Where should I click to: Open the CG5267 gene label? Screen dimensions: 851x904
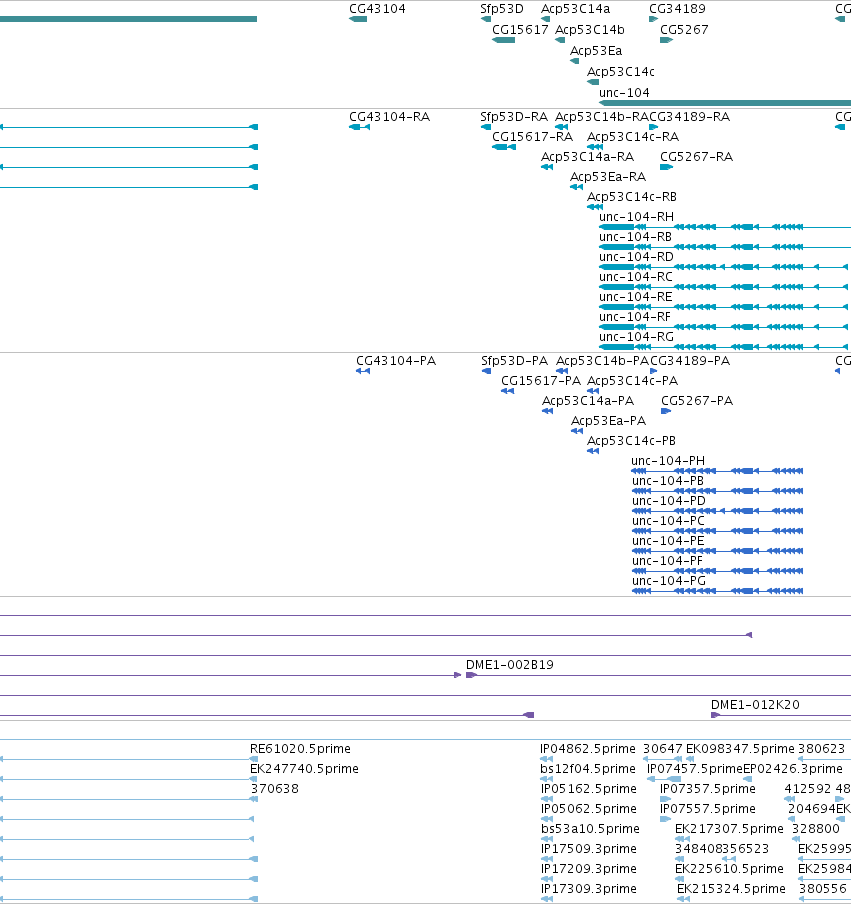tap(684, 29)
